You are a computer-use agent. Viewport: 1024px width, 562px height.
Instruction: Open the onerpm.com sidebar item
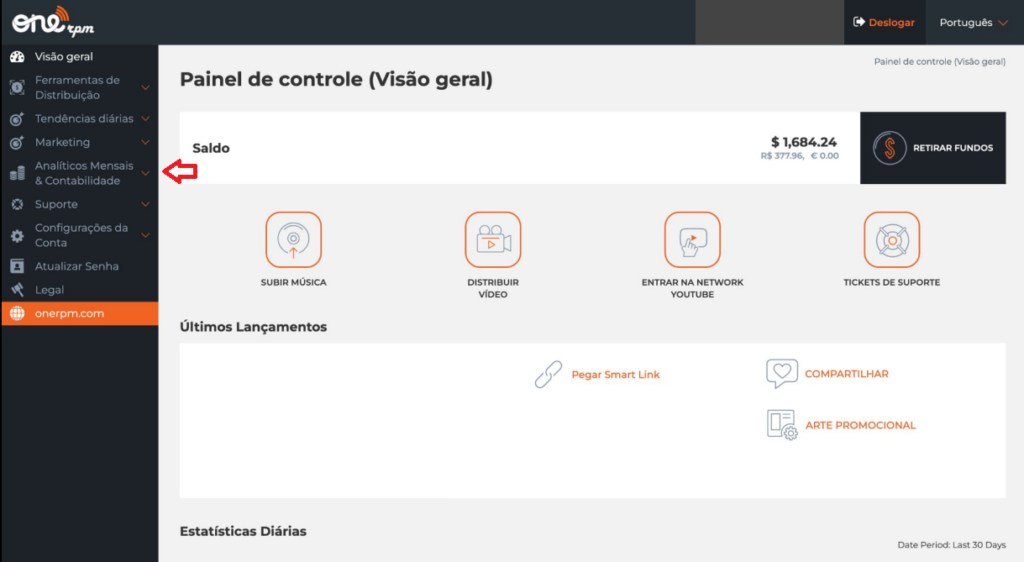tap(79, 313)
